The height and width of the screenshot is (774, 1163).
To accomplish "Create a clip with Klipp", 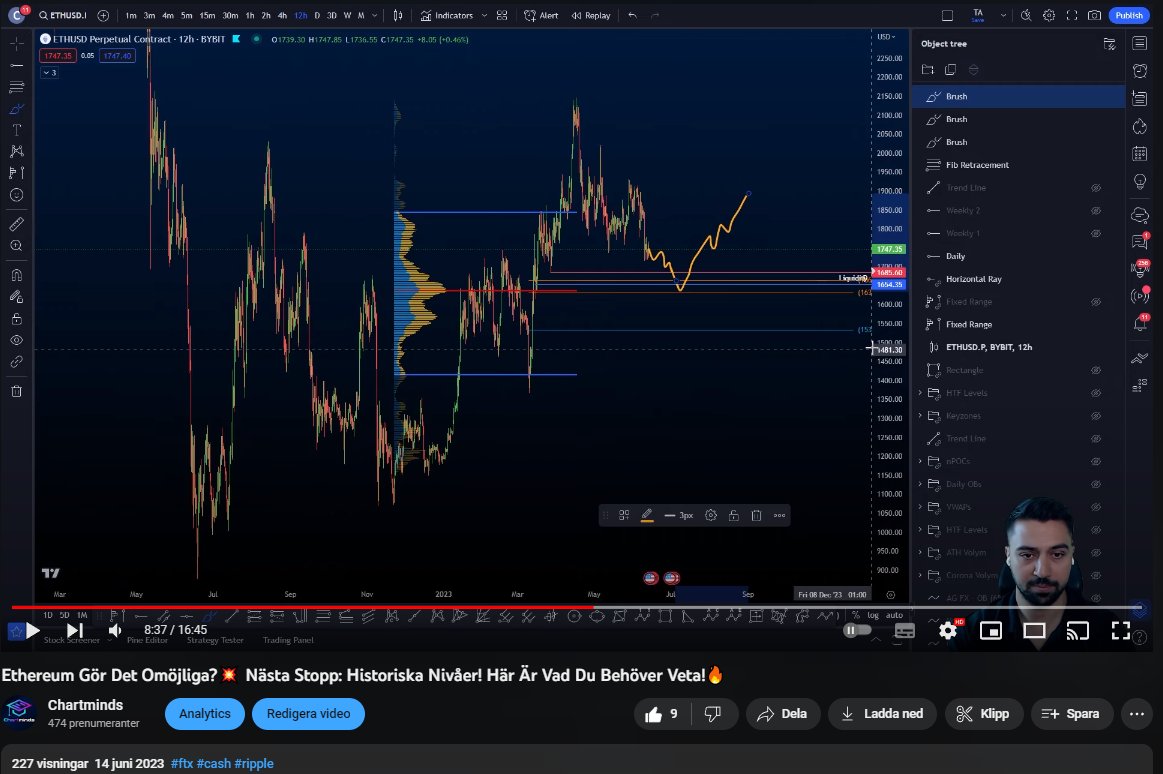I will pos(983,714).
